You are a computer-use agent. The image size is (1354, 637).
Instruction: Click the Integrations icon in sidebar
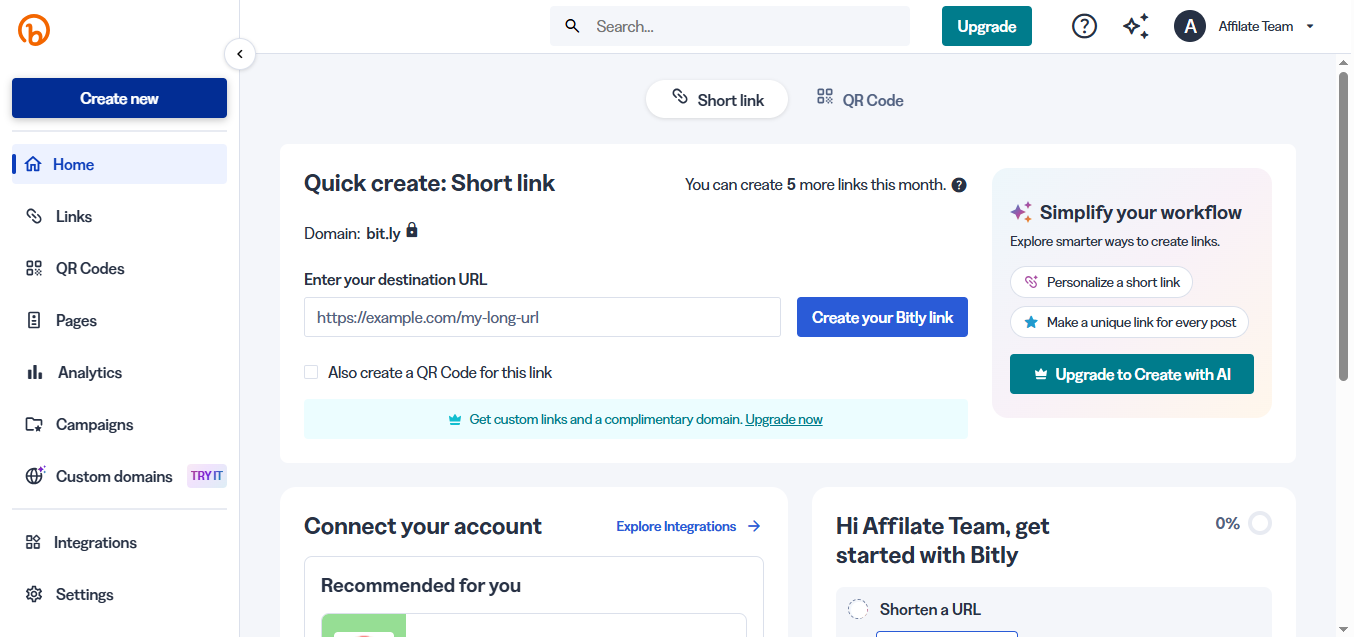(x=34, y=542)
